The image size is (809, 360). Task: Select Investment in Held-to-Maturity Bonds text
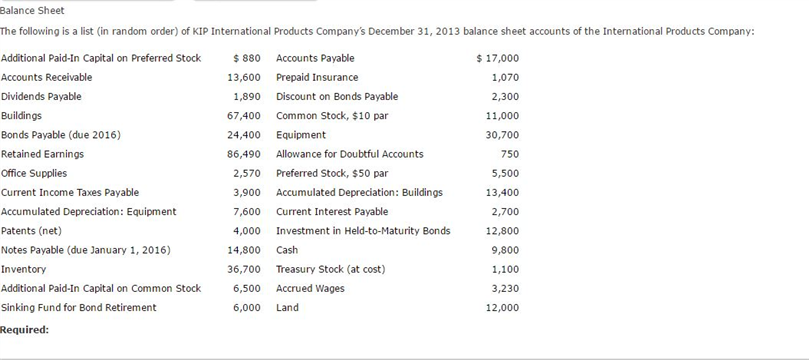tap(363, 231)
